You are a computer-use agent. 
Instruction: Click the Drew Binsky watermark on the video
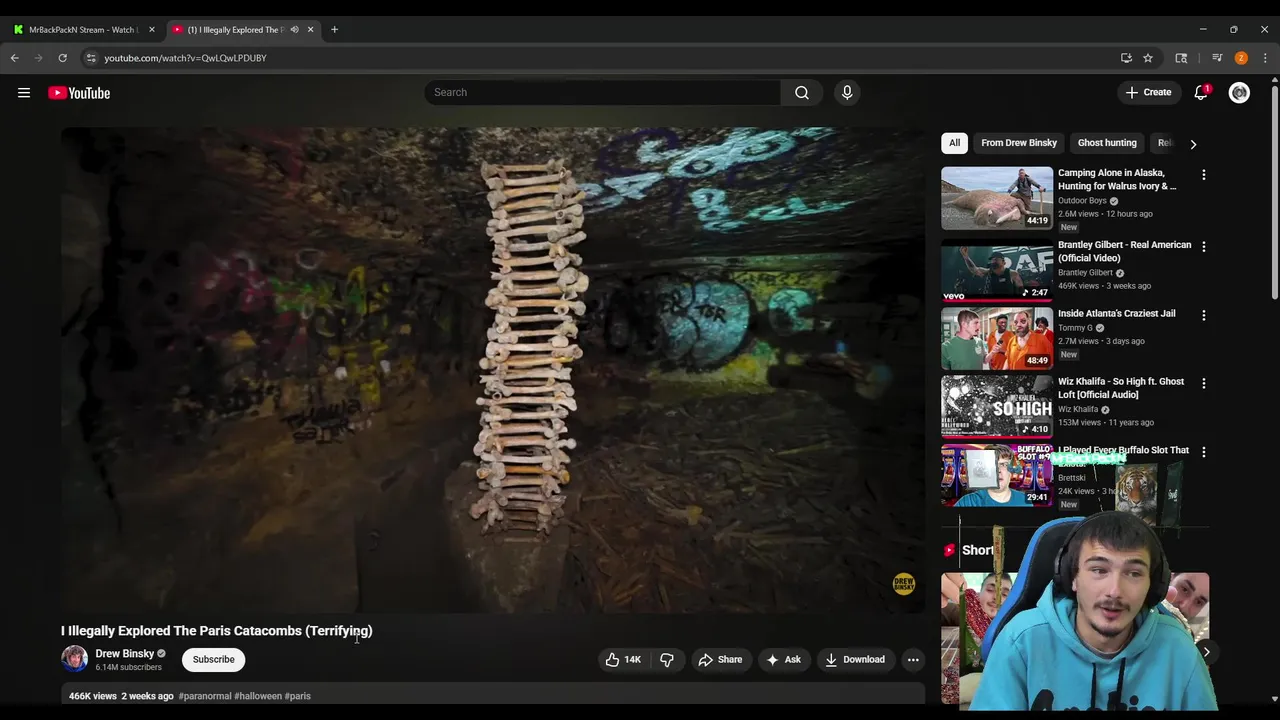(x=903, y=584)
